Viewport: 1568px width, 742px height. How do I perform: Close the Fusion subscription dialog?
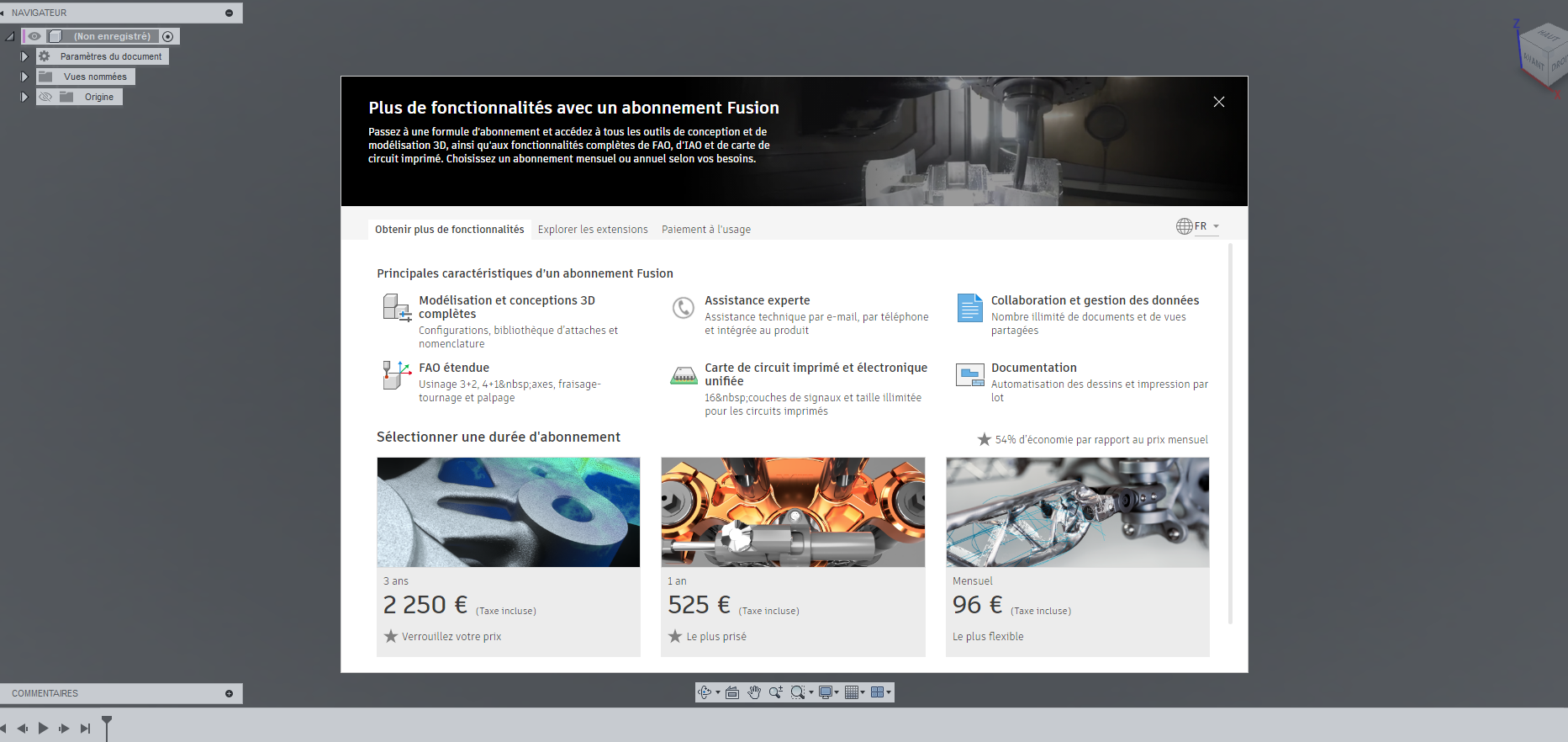pos(1219,102)
